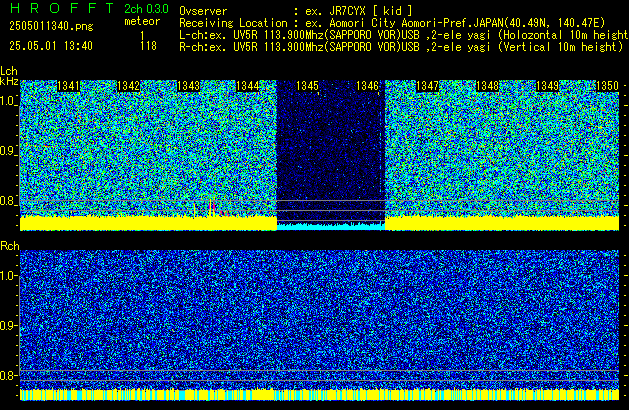Click the 1350 time marker
This screenshot has width=629, height=410.
(607, 86)
